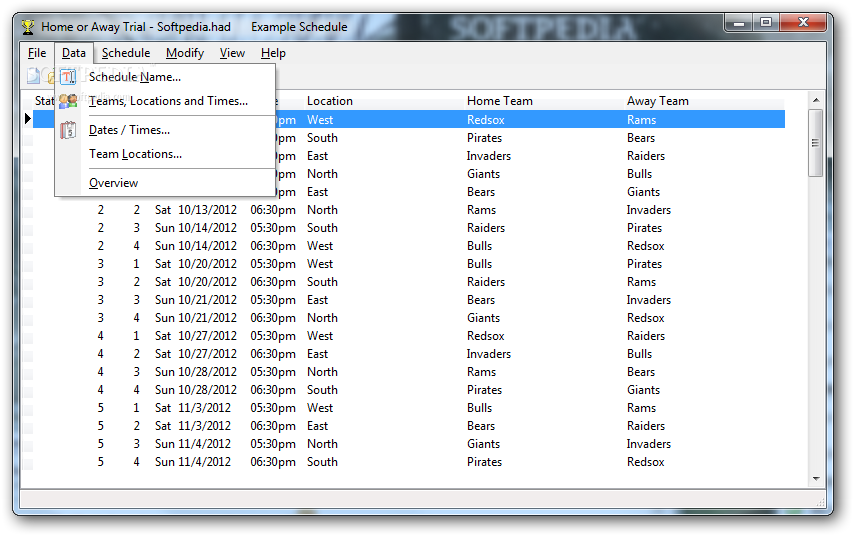
Task: Click the scrollbar down arrow
Action: [816, 479]
